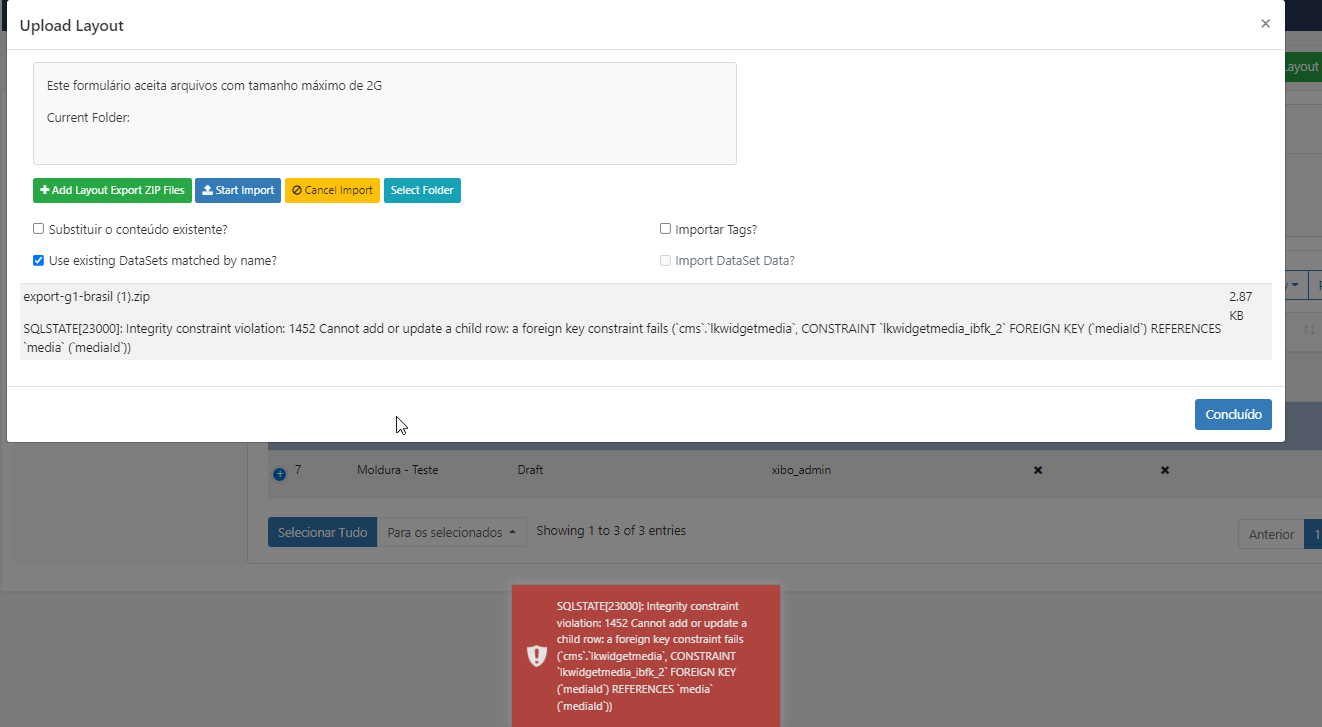Click the Moldura - Teste layout name
Image resolution: width=1322 pixels, height=727 pixels.
(x=397, y=470)
